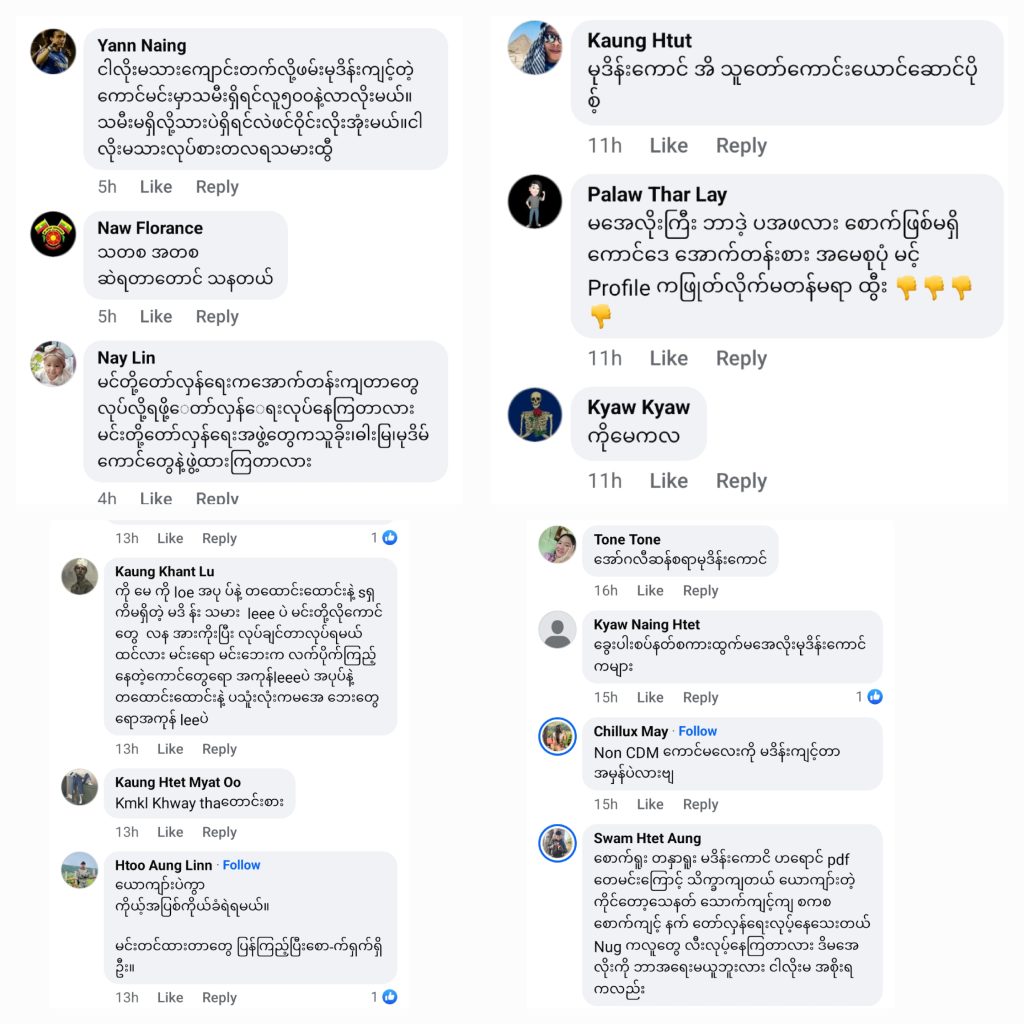This screenshot has width=1024, height=1024.
Task: Click Tone Tone's profile picture
Action: (557, 545)
